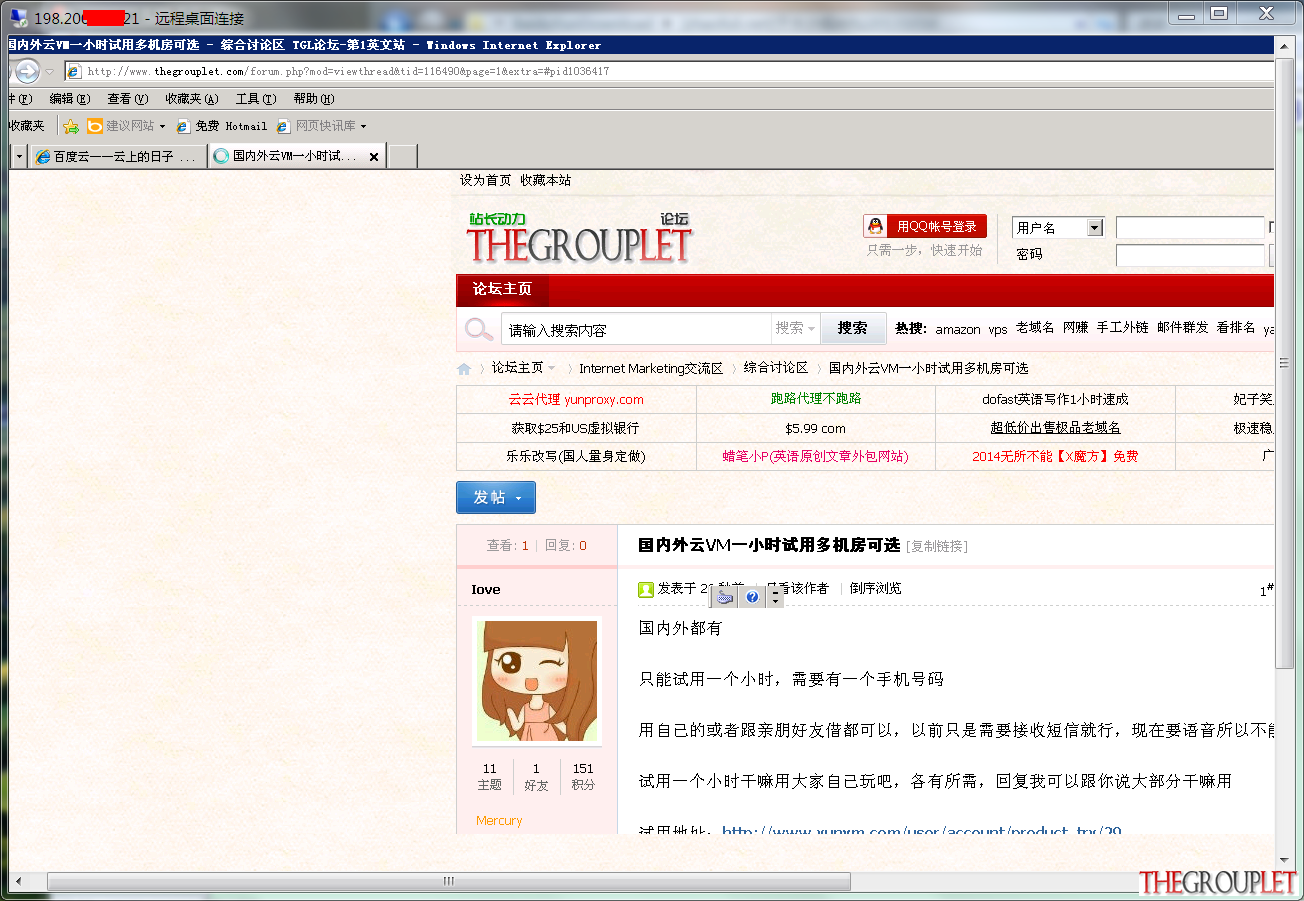
Task: Click the 网赚 hot keyword
Action: (x=1076, y=328)
